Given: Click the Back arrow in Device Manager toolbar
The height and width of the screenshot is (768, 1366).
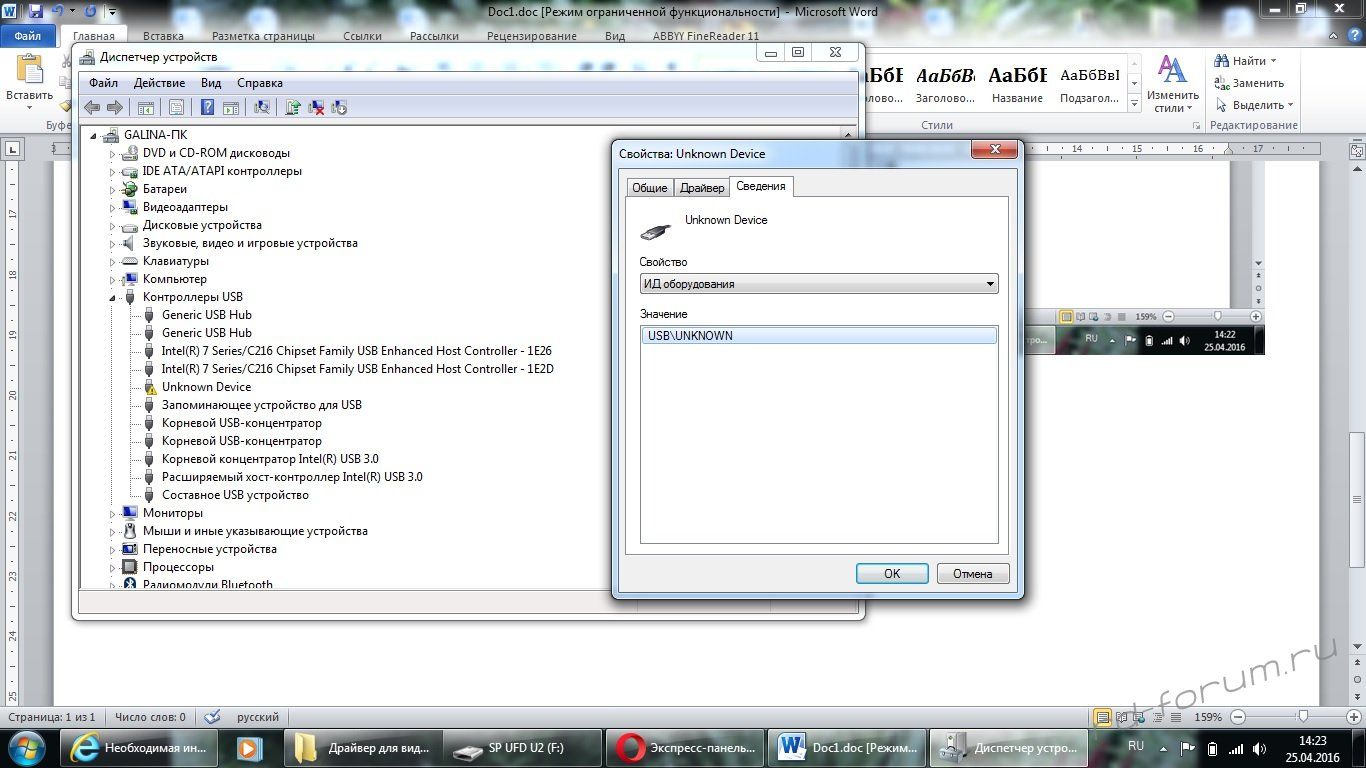Looking at the screenshot, I should click(92, 107).
